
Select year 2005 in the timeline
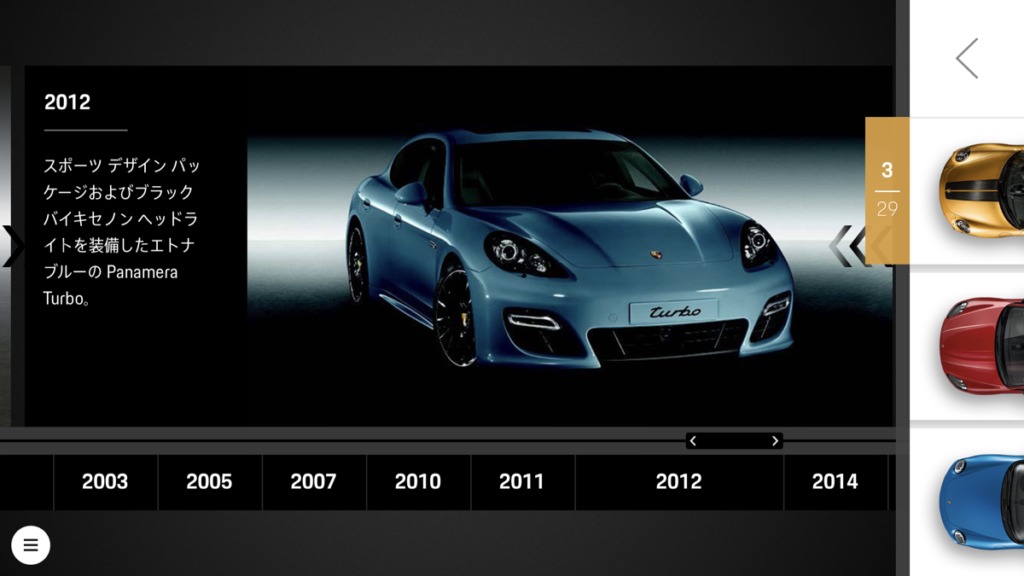[210, 482]
